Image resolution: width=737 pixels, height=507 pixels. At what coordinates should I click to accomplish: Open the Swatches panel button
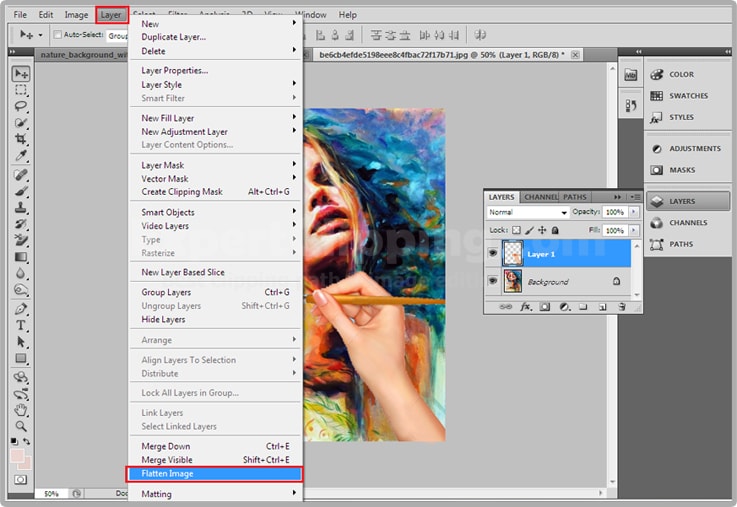pos(688,96)
